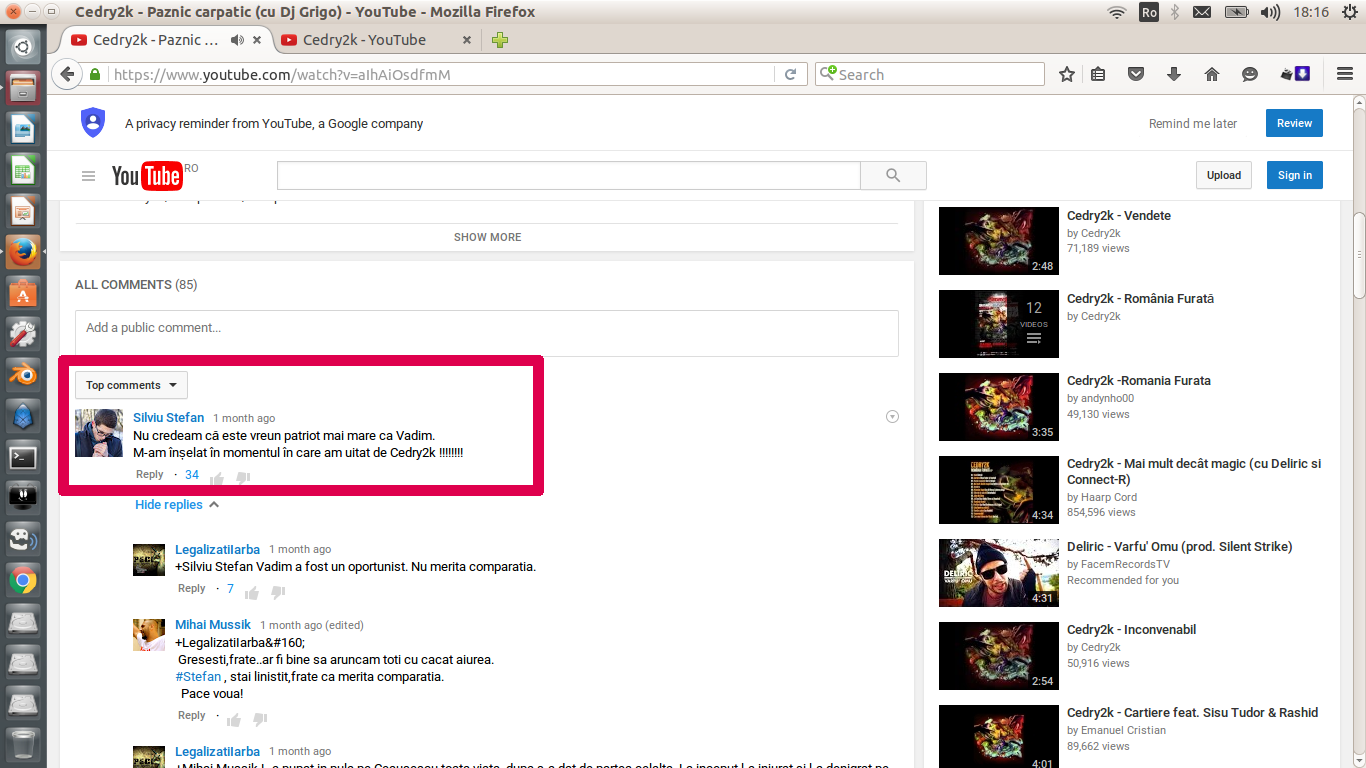Open Terminal from the Ubuntu launcher
Screen dimensions: 1366x768
coord(23,457)
